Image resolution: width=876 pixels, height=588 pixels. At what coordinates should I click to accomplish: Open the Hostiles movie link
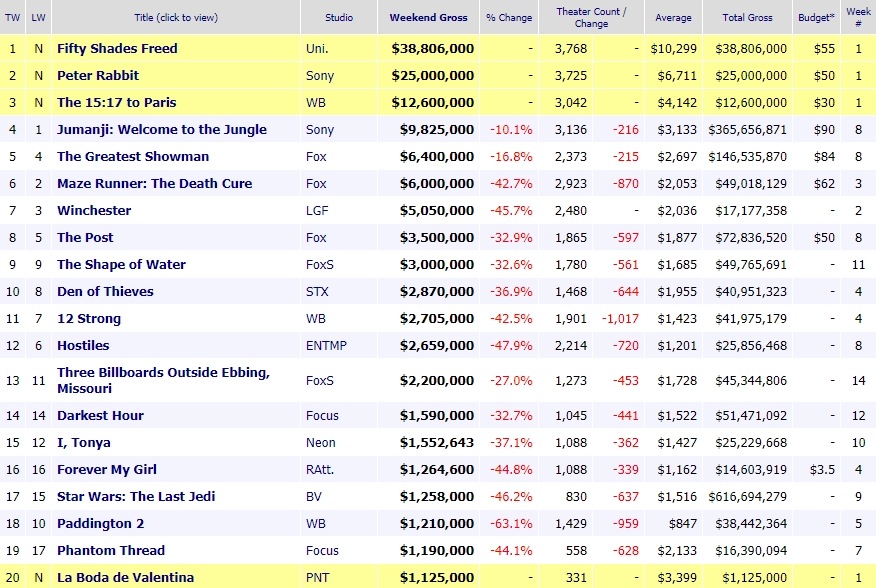[x=83, y=345]
